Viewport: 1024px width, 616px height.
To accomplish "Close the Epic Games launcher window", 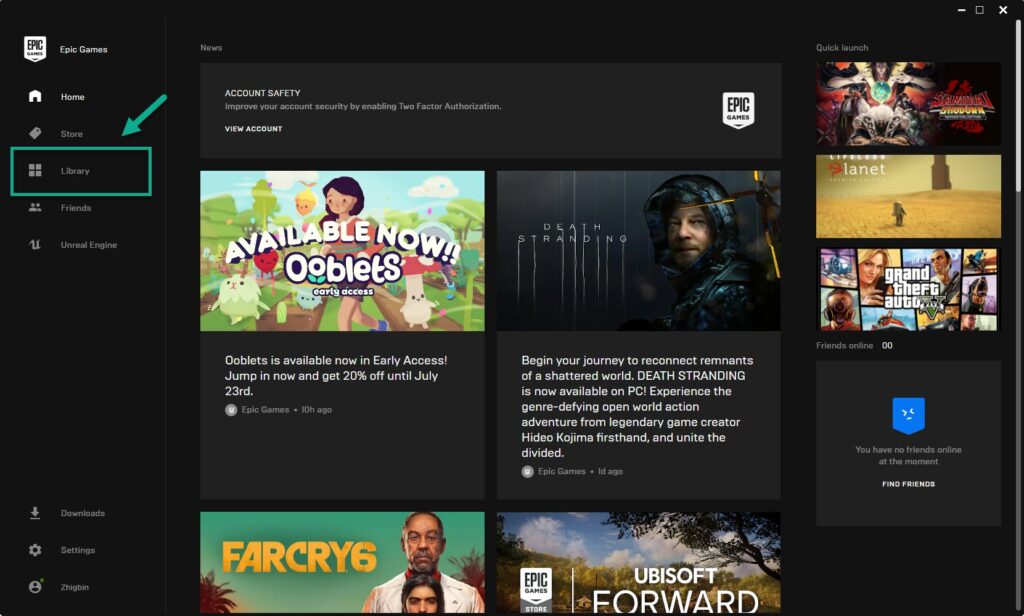I will 1003,10.
